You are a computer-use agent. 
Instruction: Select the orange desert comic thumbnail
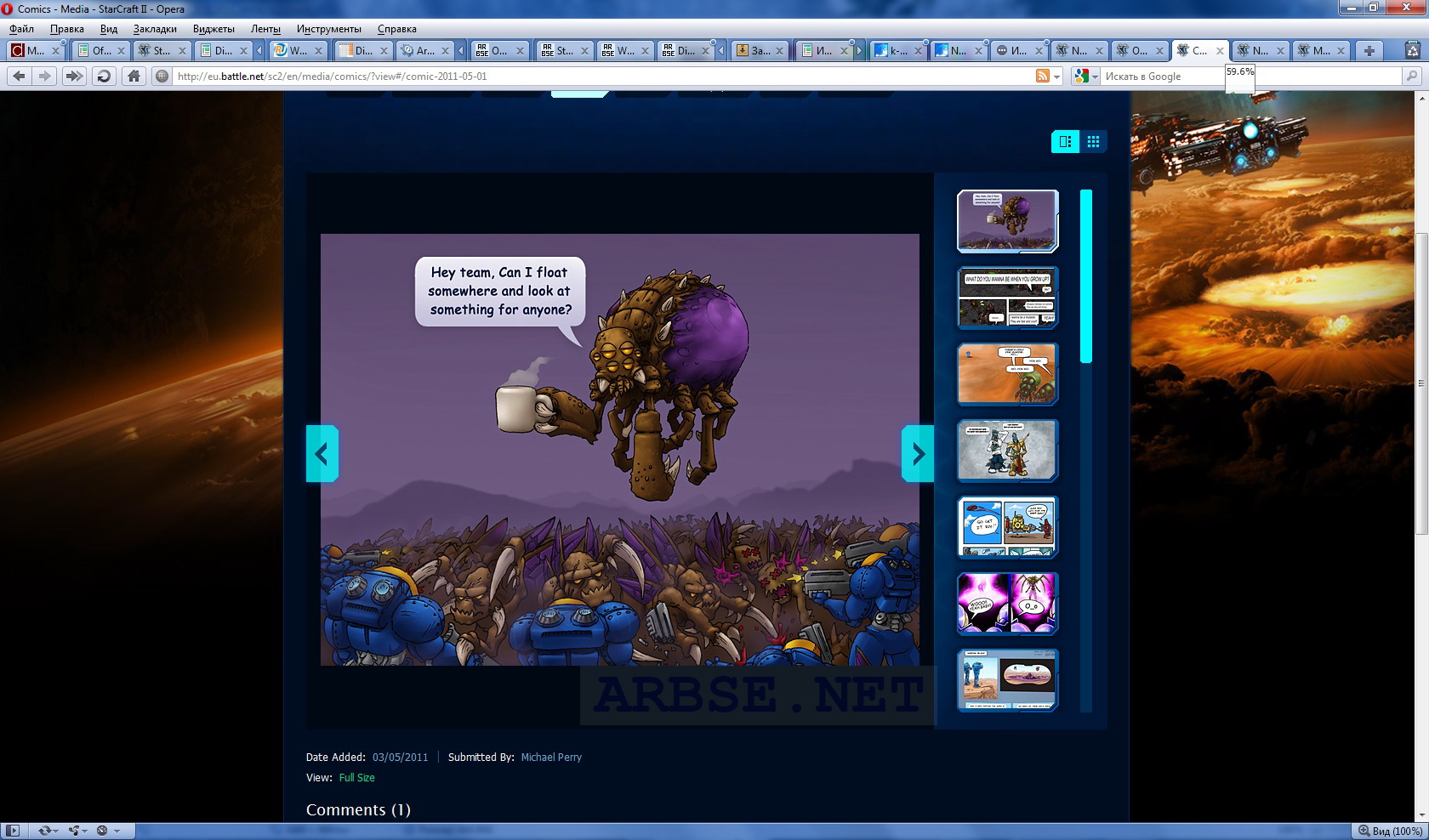[1008, 374]
